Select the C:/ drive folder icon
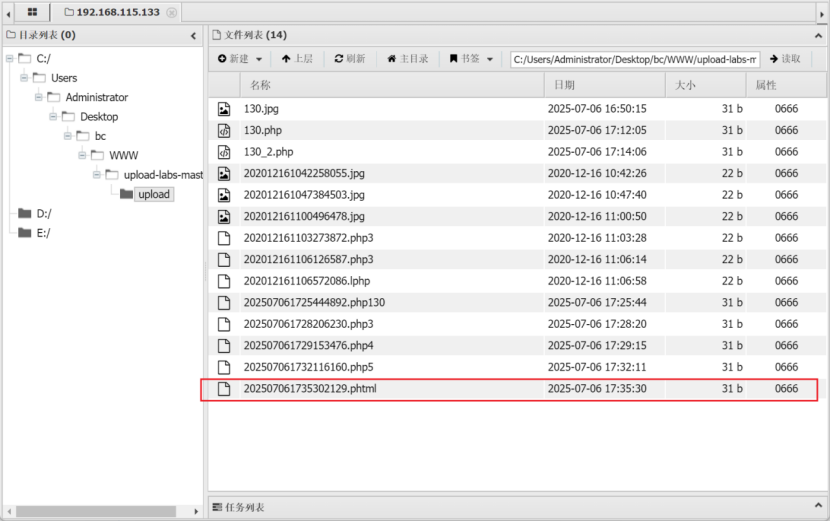Image resolution: width=830 pixels, height=521 pixels. pyautogui.click(x=24, y=58)
